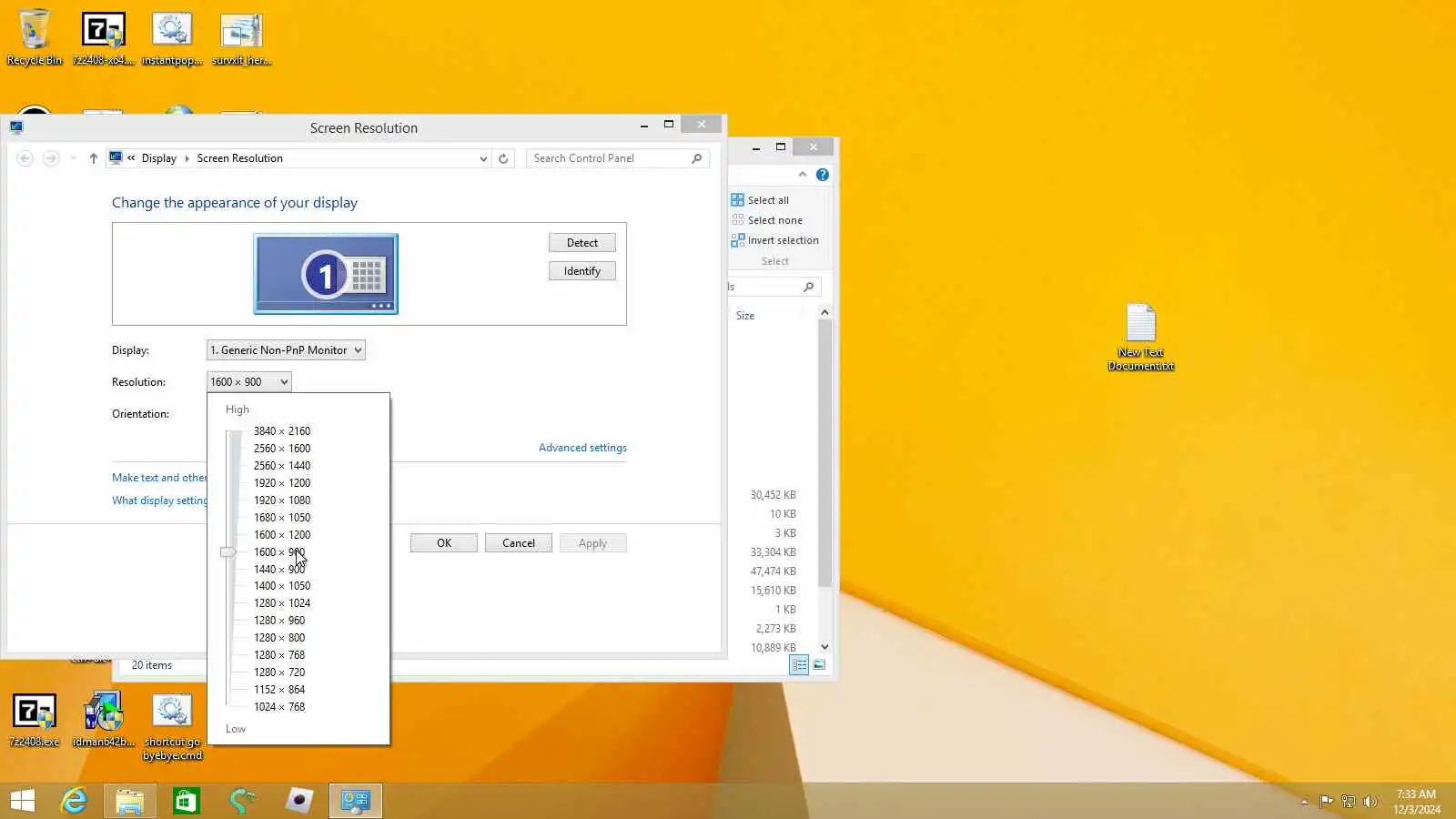The height and width of the screenshot is (819, 1456).
Task: Switch File Explorer to details view icon
Action: click(799, 665)
